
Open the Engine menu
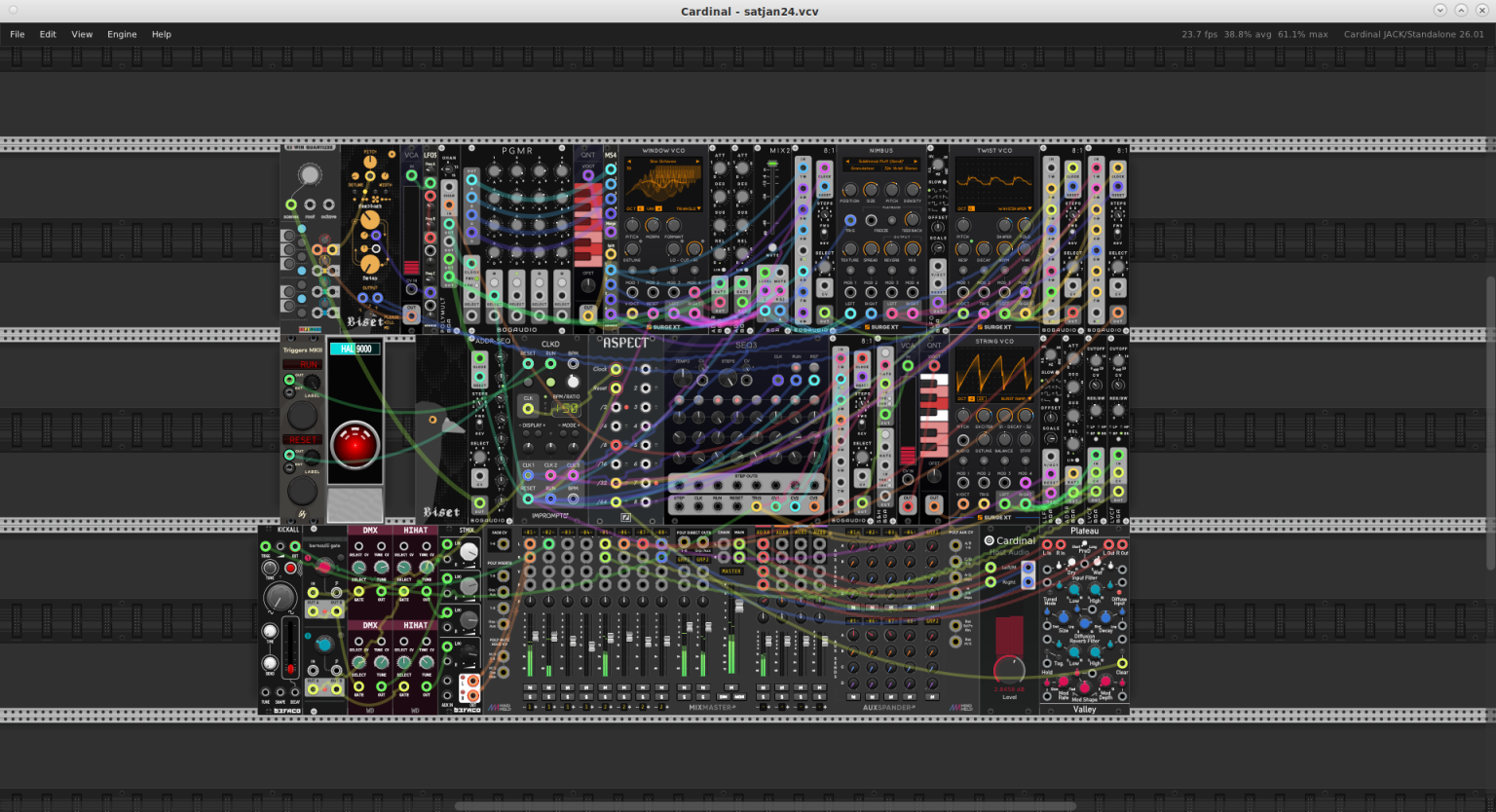pyautogui.click(x=122, y=34)
